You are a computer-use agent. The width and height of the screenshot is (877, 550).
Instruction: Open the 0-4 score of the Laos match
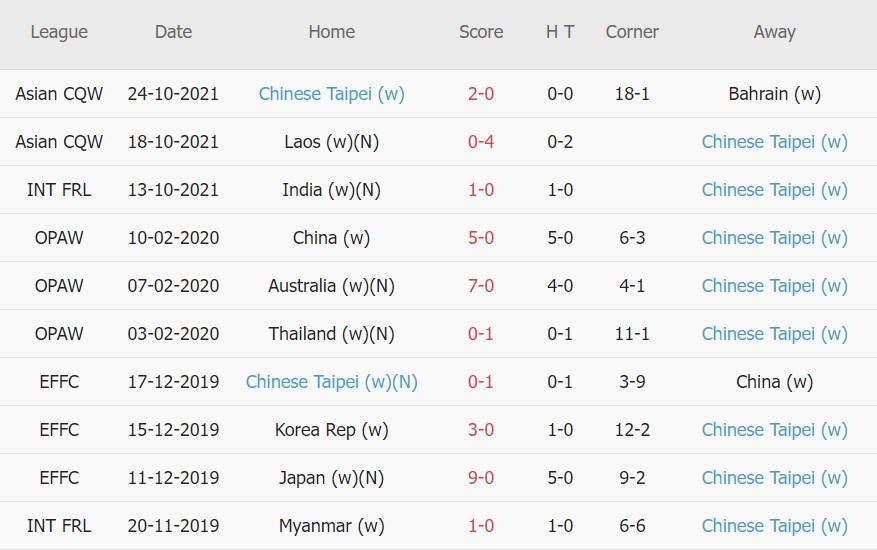[481, 142]
